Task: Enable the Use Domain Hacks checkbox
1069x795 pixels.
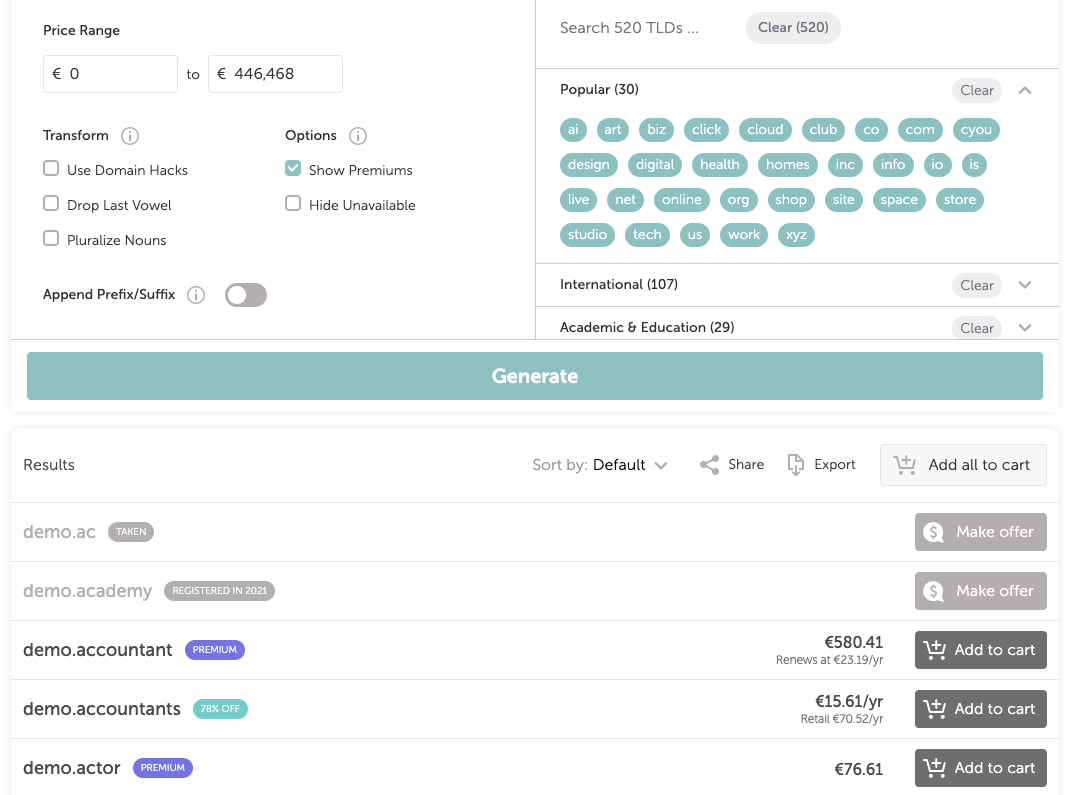Action: (x=51, y=169)
